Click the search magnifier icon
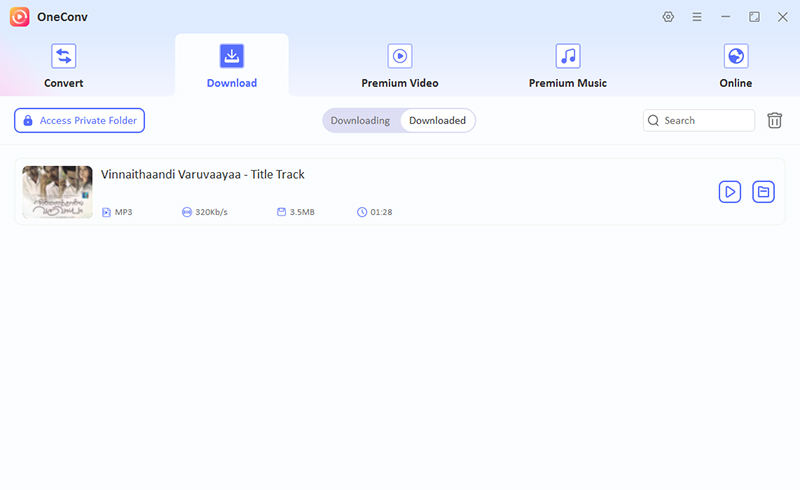800x490 pixels. 653,120
